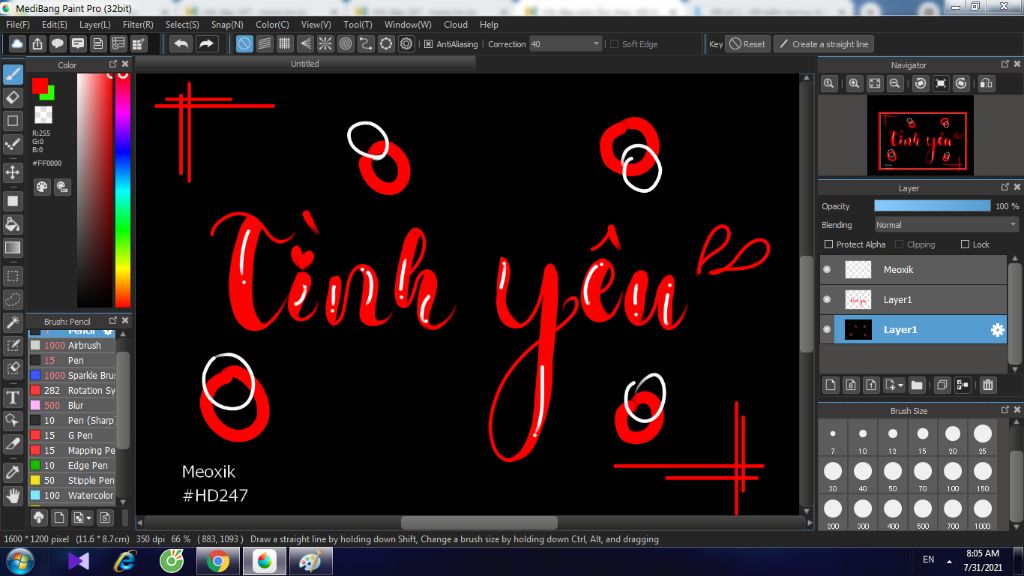Open the snap settings gear icon
This screenshot has height=576, width=1024.
pyautogui.click(x=406, y=44)
